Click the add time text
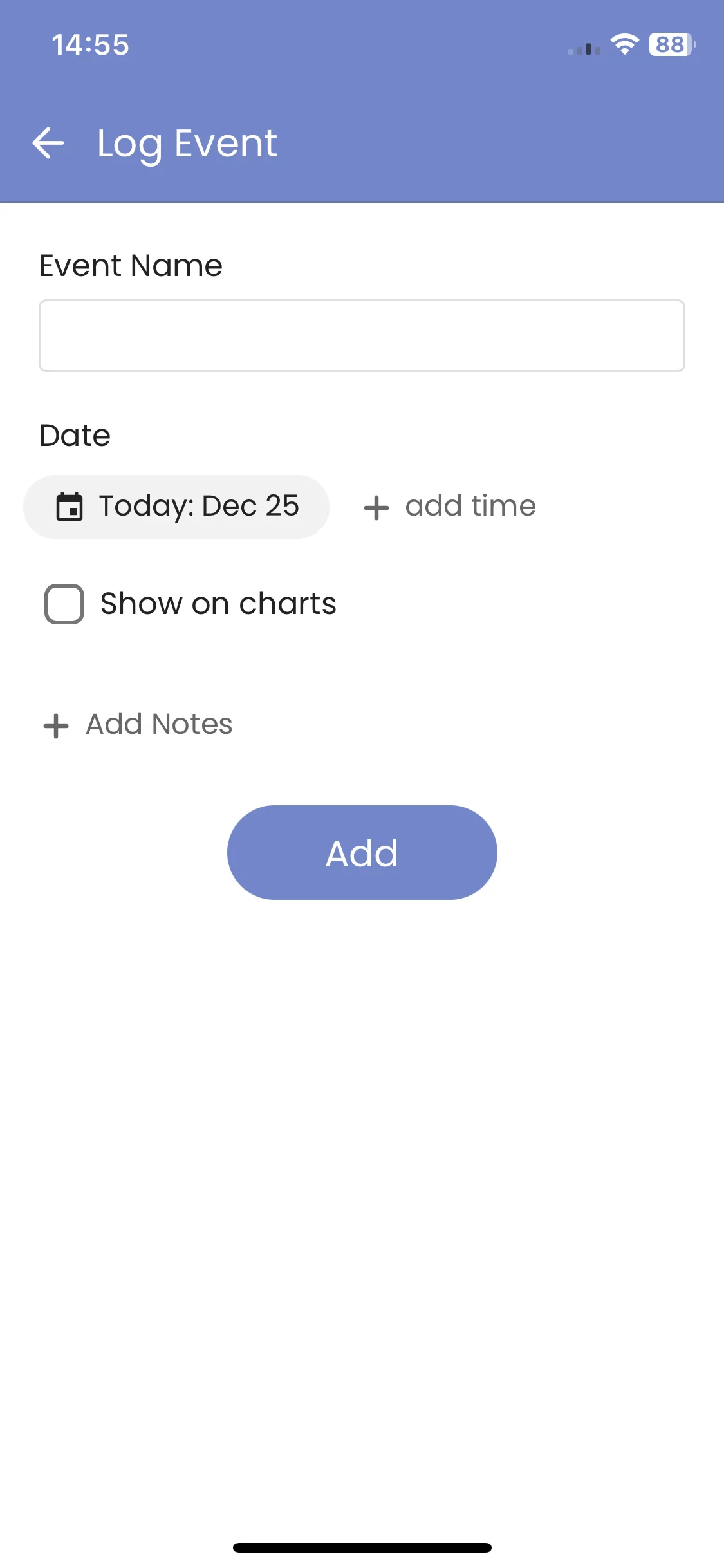This screenshot has height=1568, width=724. [x=470, y=506]
